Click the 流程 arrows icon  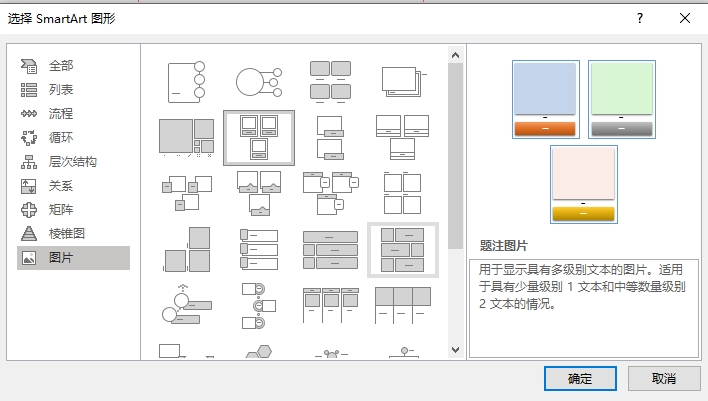[29, 114]
